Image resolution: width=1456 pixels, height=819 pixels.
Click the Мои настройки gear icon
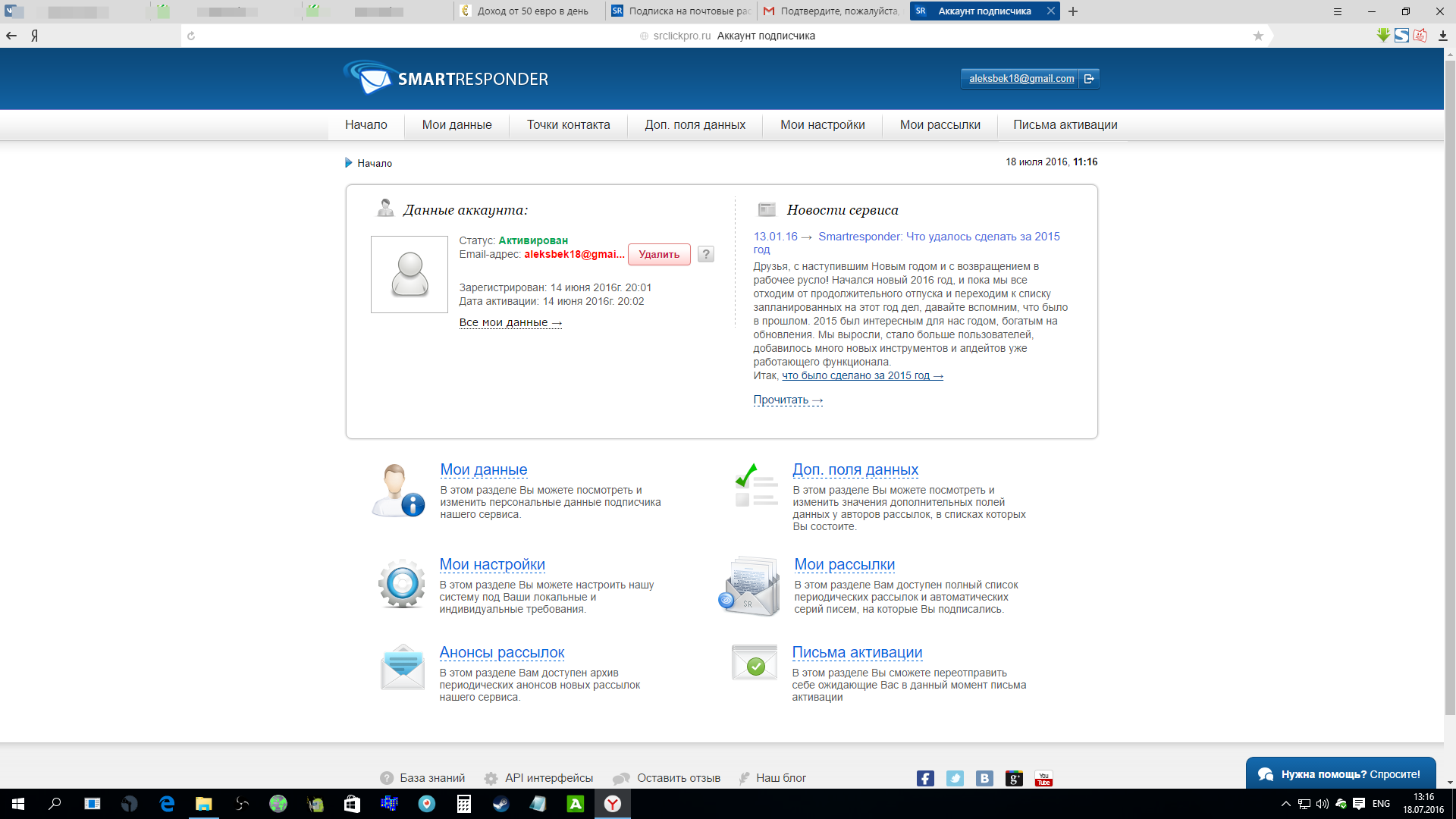point(402,583)
